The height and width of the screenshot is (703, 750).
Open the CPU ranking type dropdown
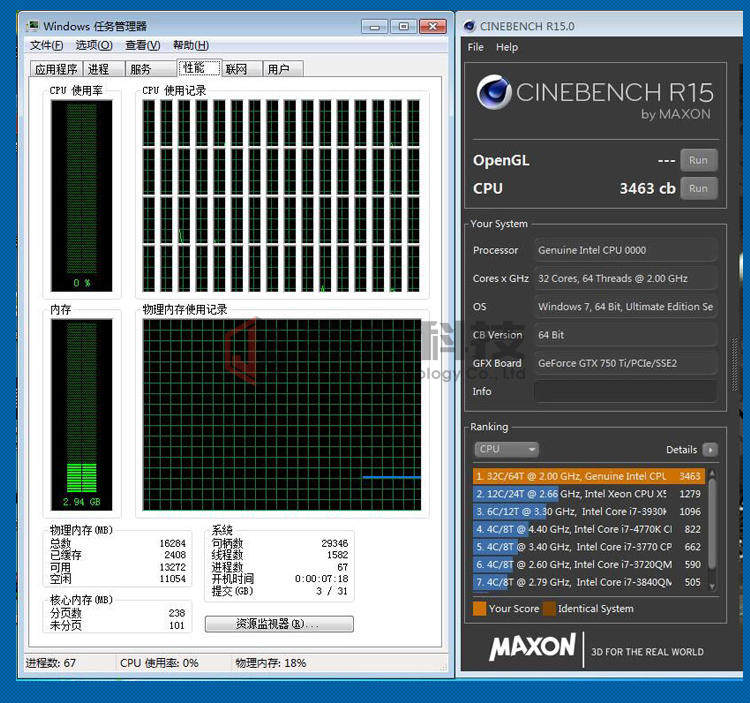coord(507,449)
